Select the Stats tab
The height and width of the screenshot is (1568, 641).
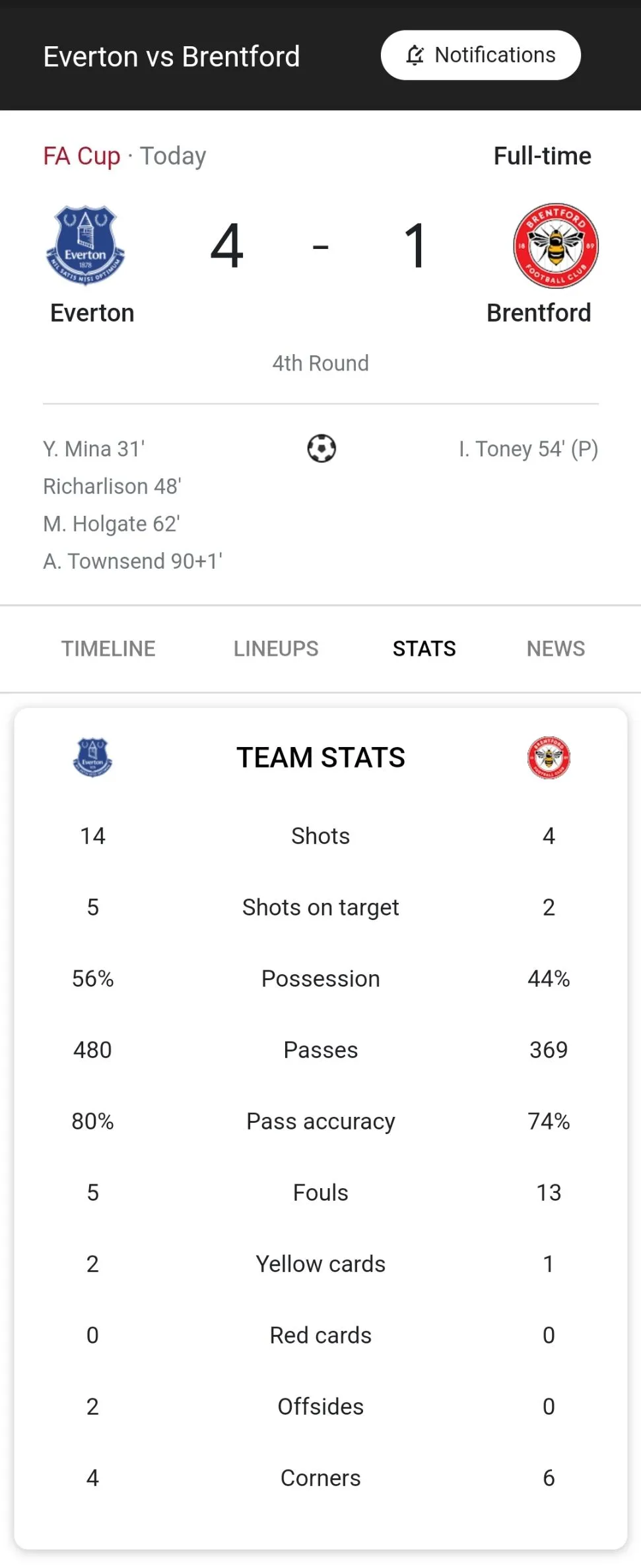point(424,649)
